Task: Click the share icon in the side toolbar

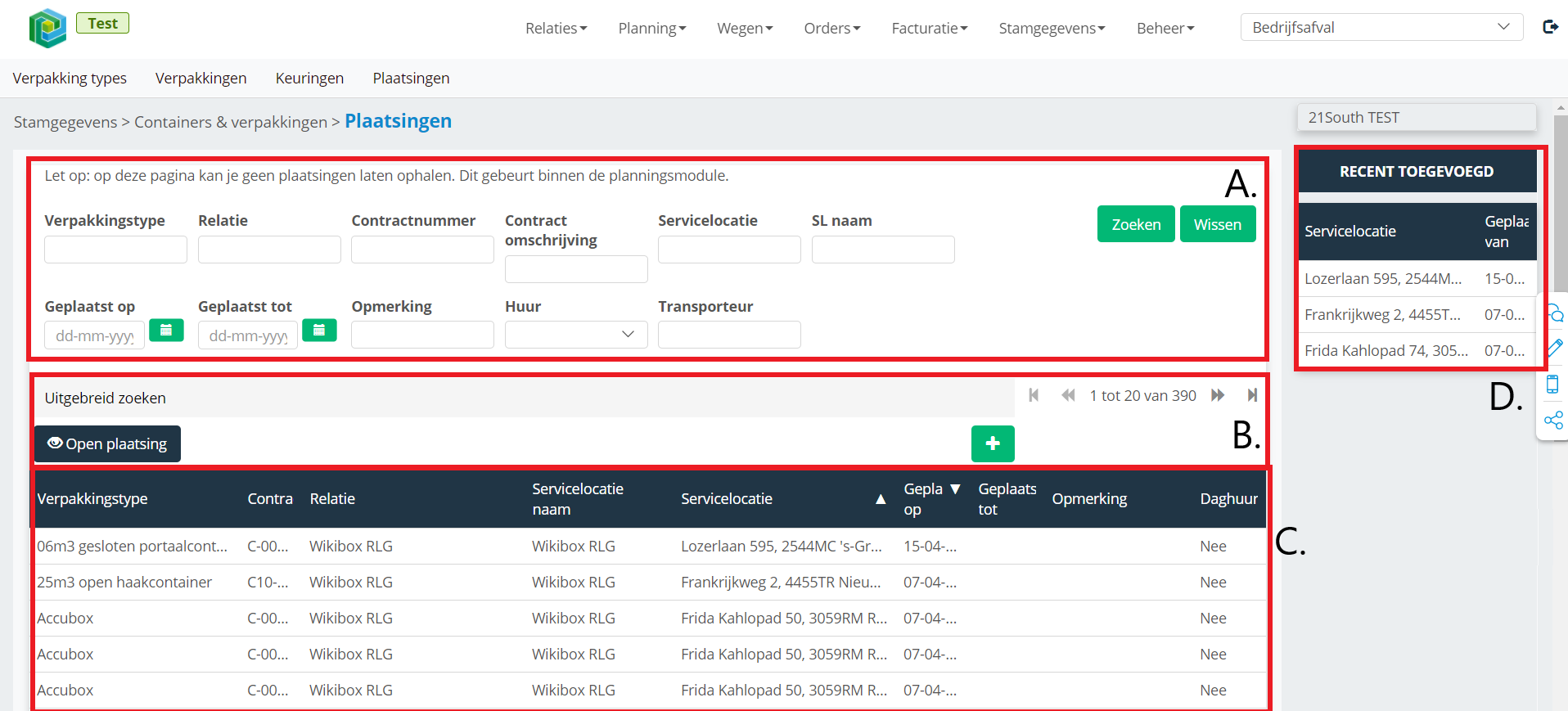Action: tap(1553, 421)
